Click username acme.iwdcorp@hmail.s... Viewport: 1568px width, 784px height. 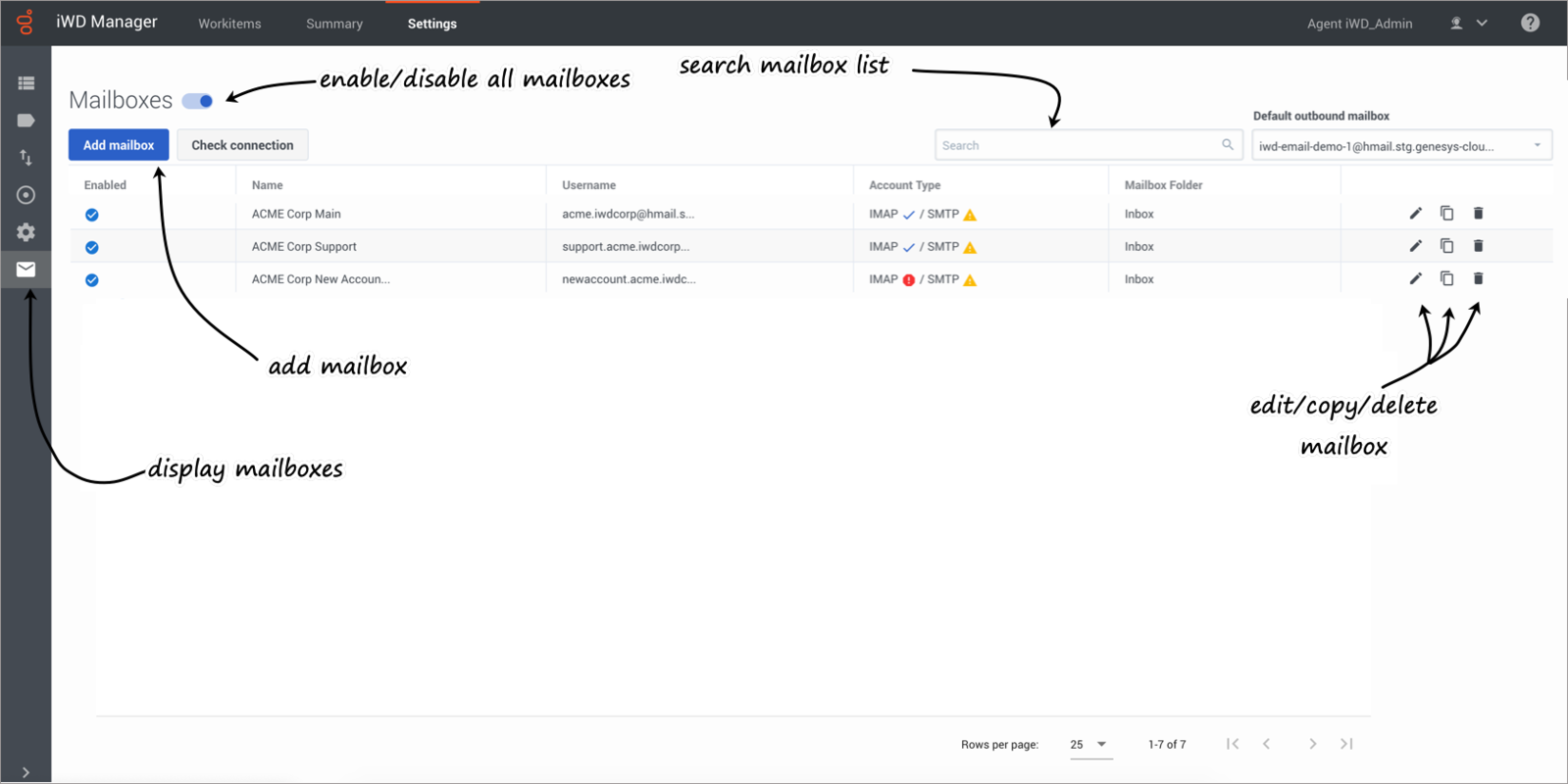pyautogui.click(x=628, y=214)
